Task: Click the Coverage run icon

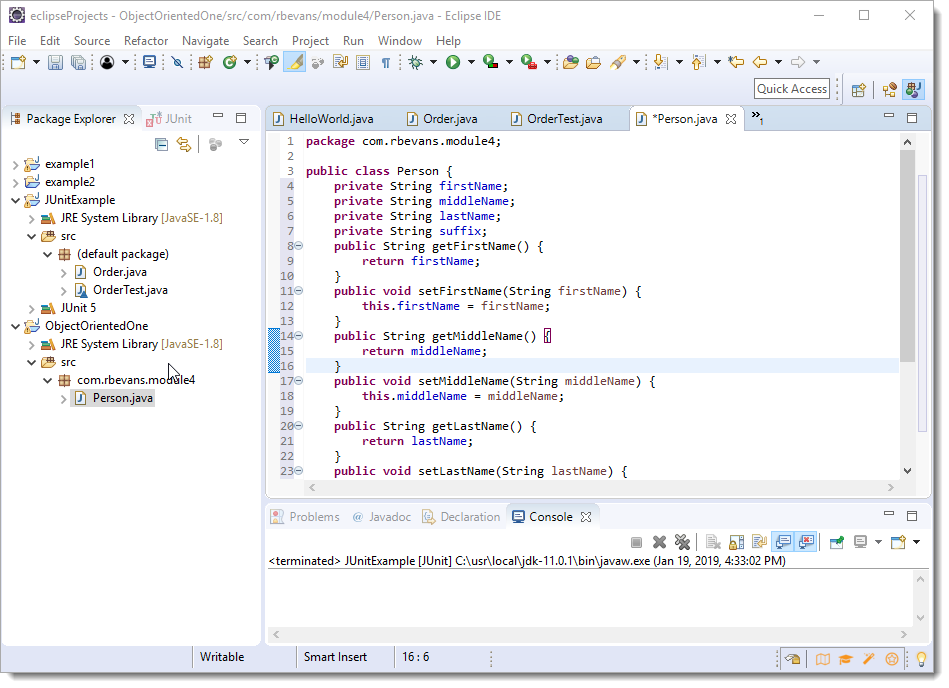Action: (x=490, y=62)
